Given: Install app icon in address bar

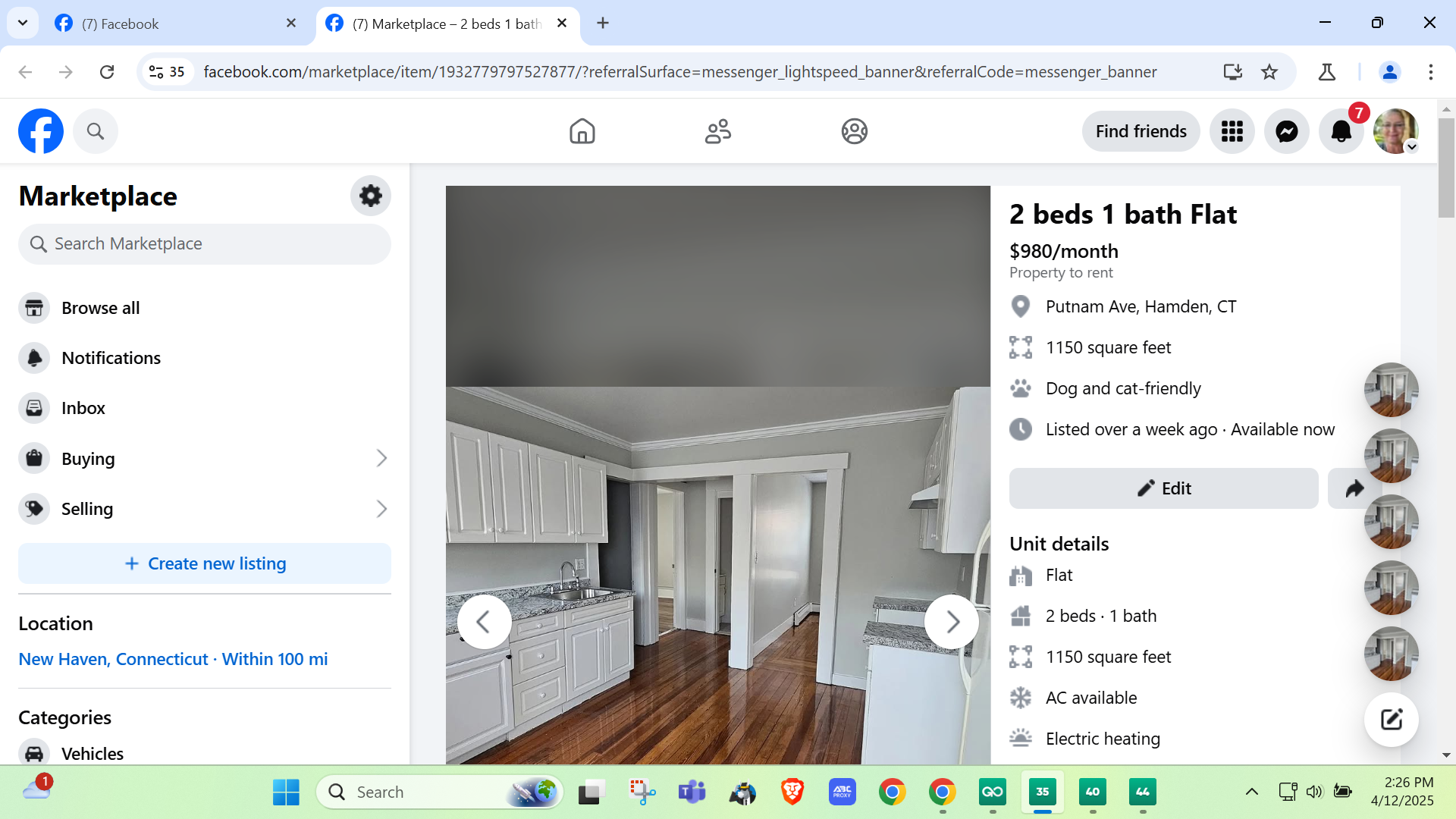Looking at the screenshot, I should tap(1233, 72).
